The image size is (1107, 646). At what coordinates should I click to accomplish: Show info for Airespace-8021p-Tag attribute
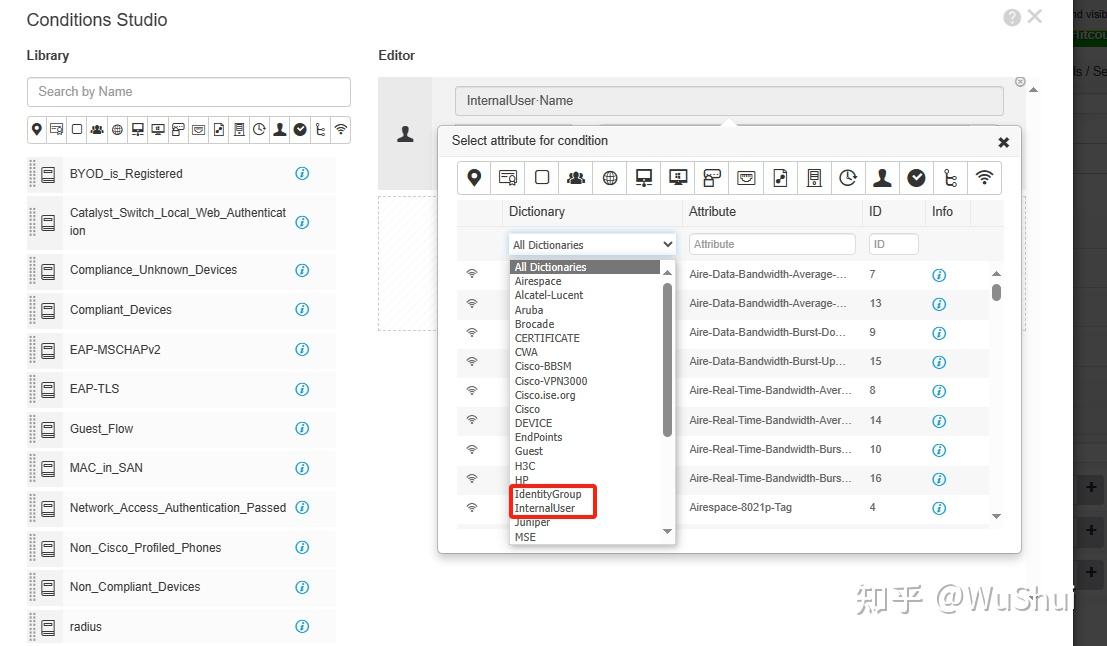coord(939,508)
